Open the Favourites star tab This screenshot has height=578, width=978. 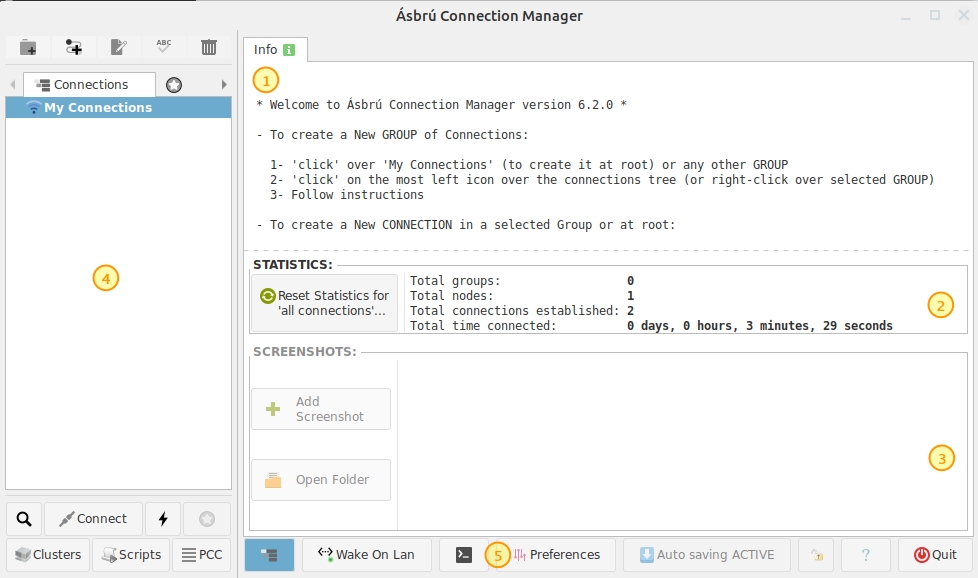click(174, 85)
